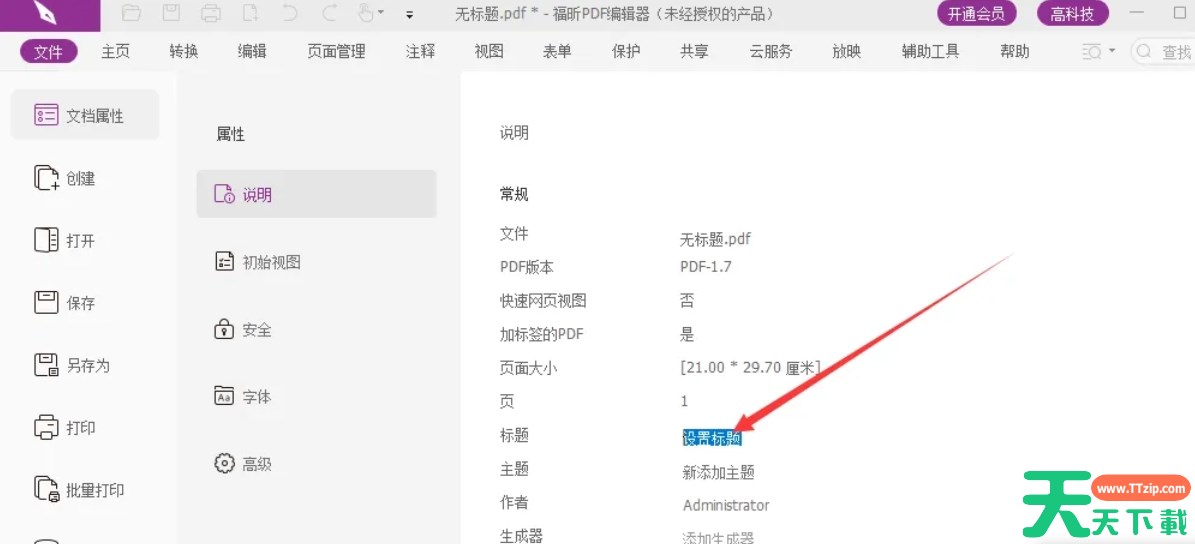Switch to the 转换 tab

coord(184,52)
